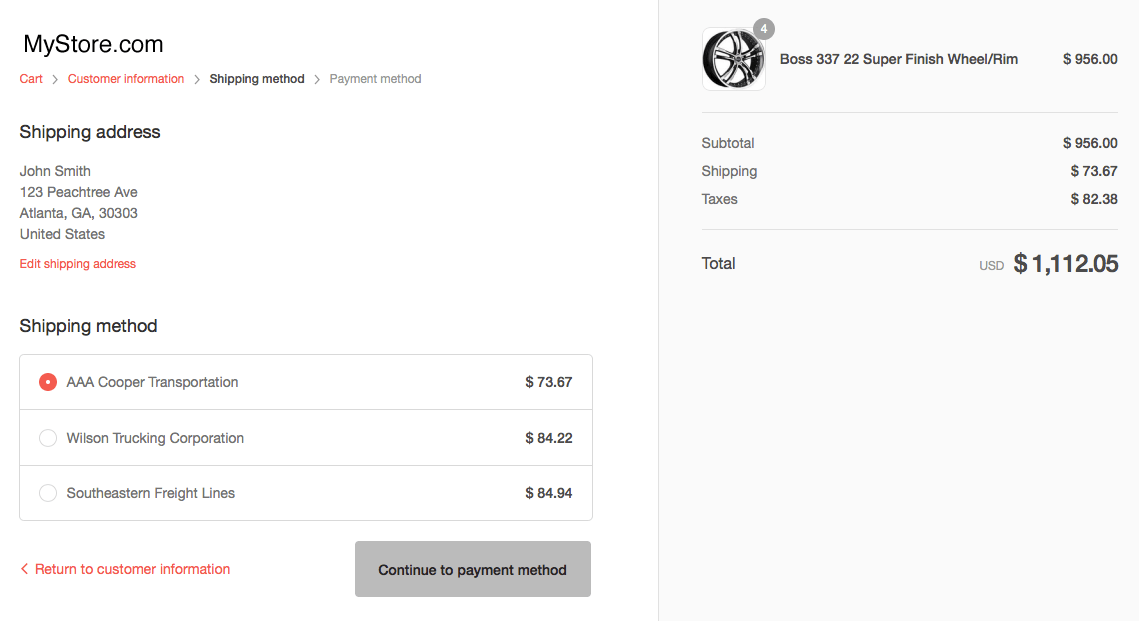Screen dimensions: 1139x621
Task: Open the Cart breadcrumb page
Action: coord(30,78)
